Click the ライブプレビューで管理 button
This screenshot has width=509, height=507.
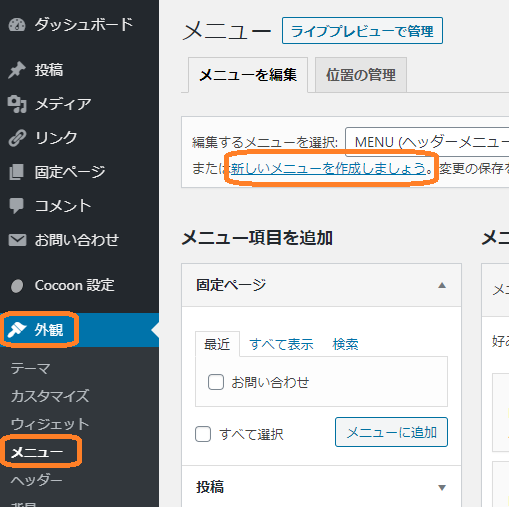point(362,31)
